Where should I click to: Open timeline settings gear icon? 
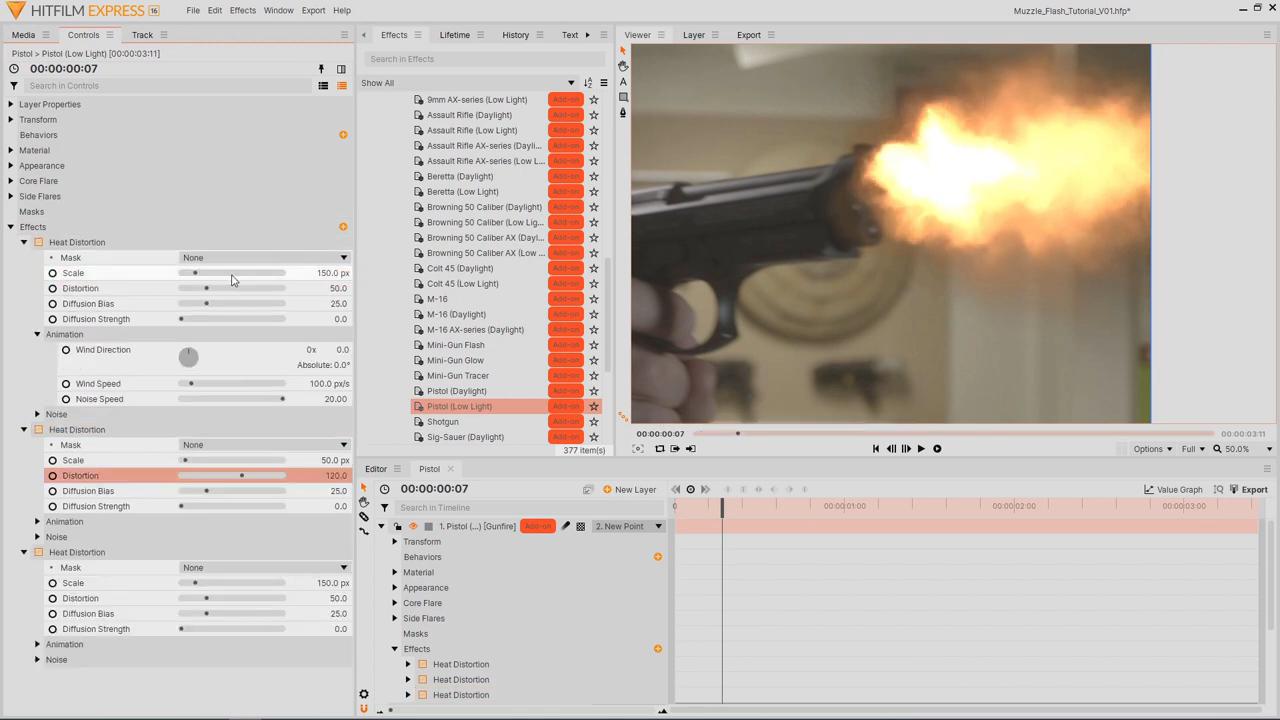tap(364, 694)
